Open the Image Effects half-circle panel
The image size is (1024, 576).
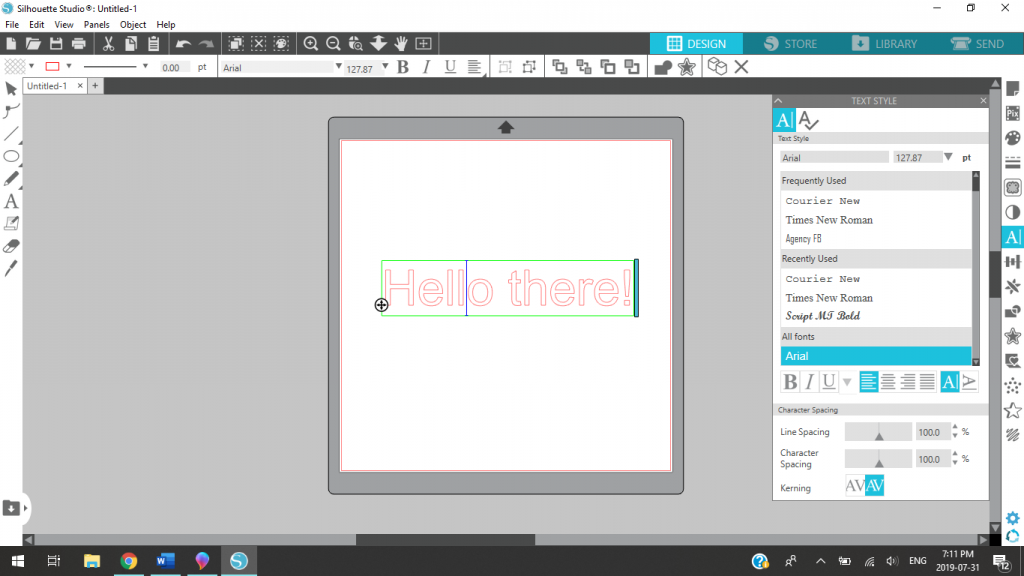tap(1013, 212)
